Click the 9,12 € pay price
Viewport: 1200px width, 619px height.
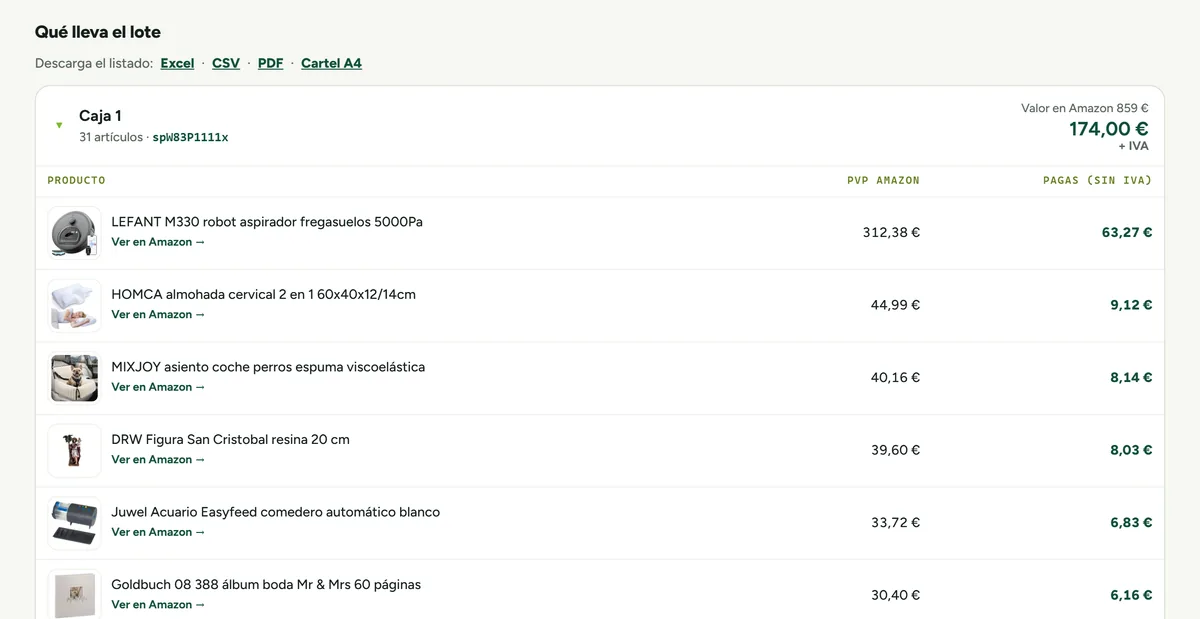[x=1131, y=305]
